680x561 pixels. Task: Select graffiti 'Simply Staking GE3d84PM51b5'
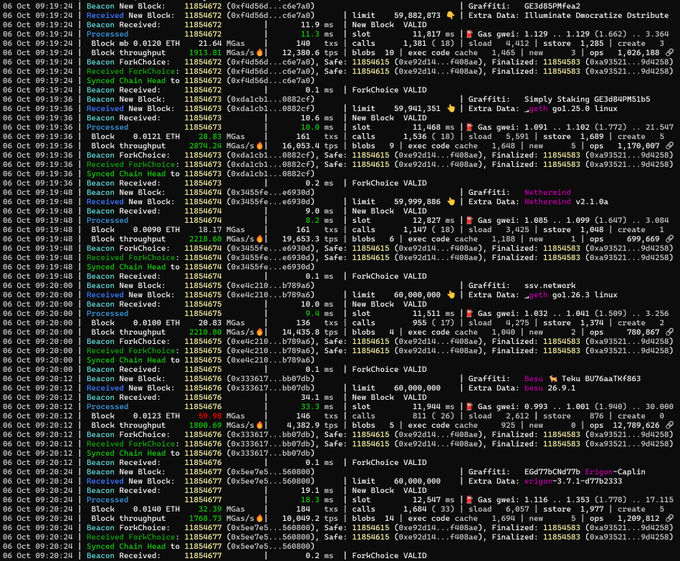[587, 99]
